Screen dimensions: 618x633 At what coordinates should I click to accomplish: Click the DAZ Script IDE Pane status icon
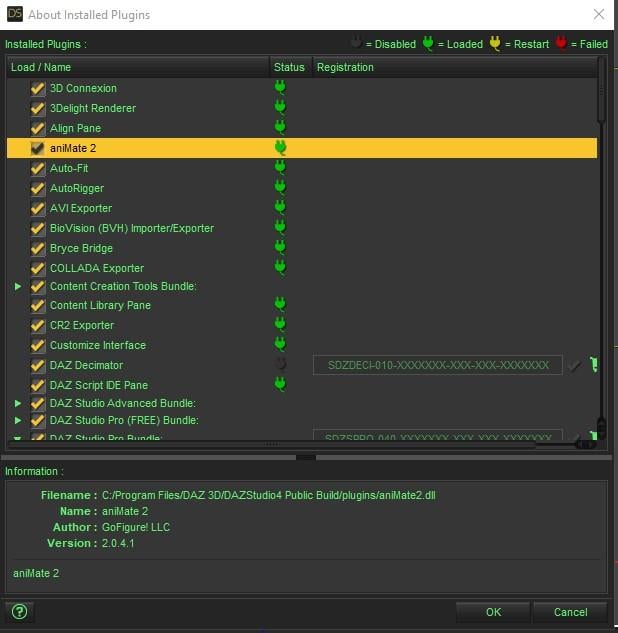coord(280,384)
